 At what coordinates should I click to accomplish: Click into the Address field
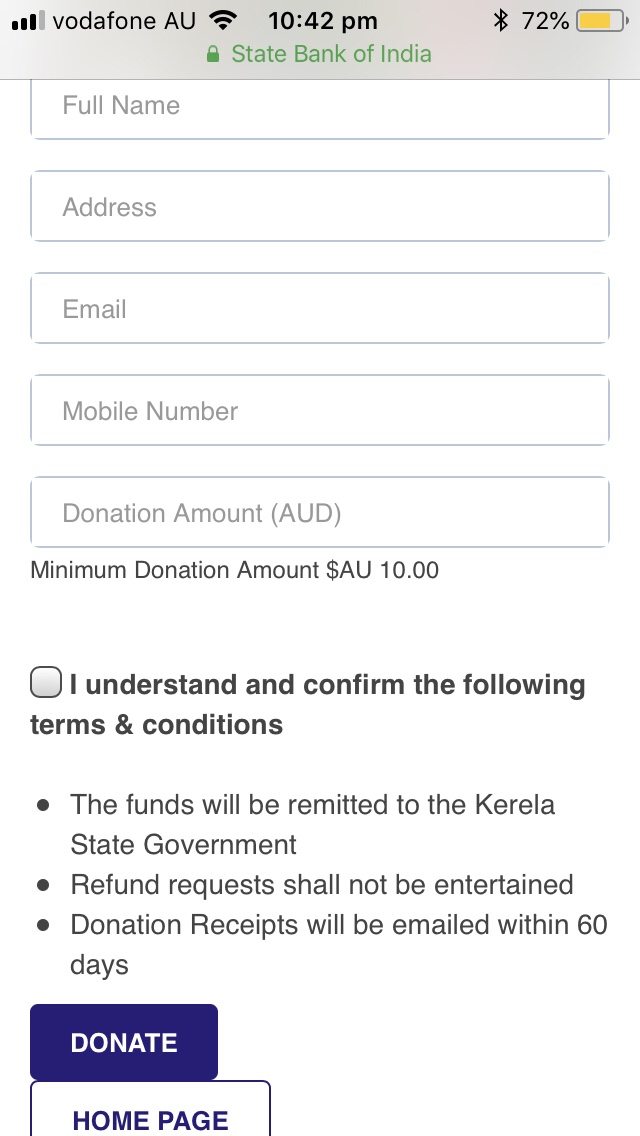320,207
